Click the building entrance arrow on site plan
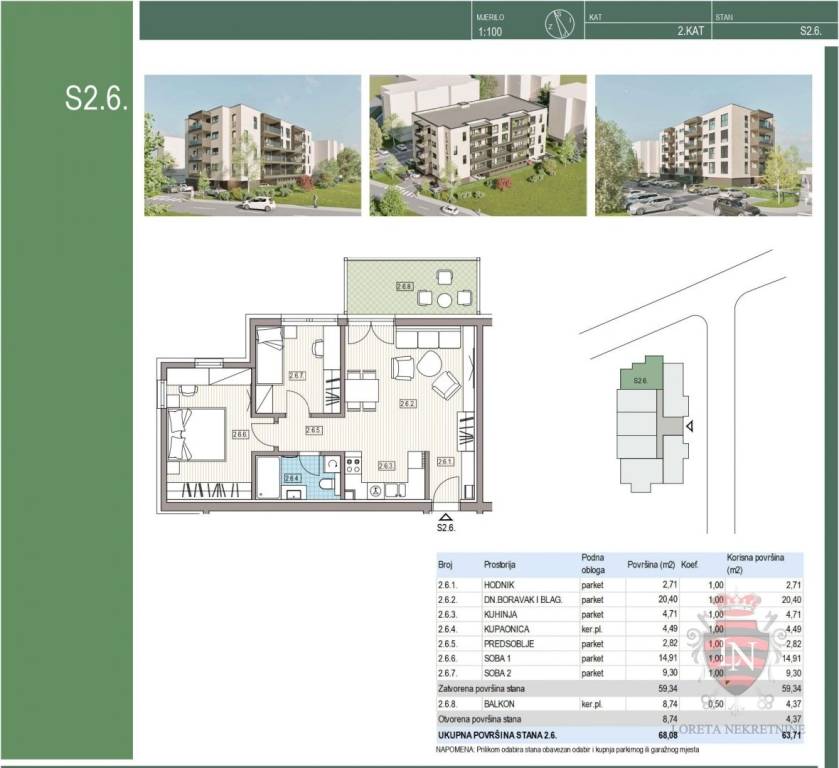The image size is (839, 768). (689, 425)
